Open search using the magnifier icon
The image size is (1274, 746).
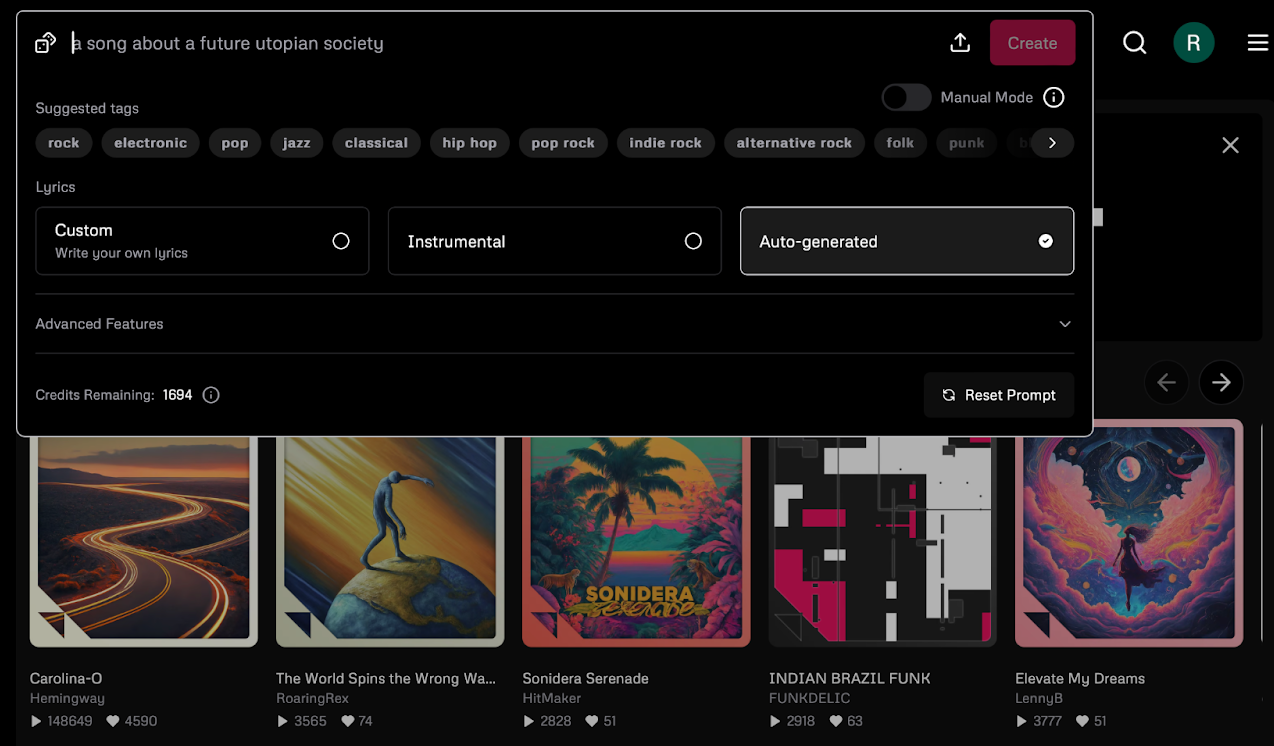tap(1134, 42)
